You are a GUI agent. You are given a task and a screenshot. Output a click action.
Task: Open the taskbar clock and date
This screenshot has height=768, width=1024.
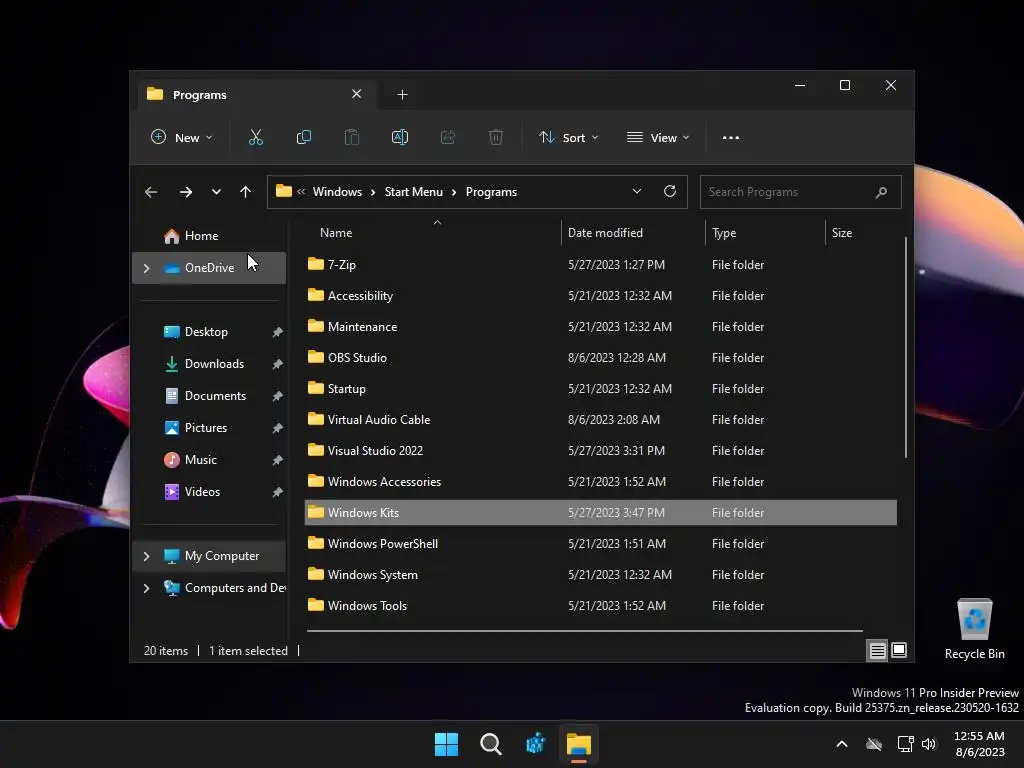(x=979, y=744)
